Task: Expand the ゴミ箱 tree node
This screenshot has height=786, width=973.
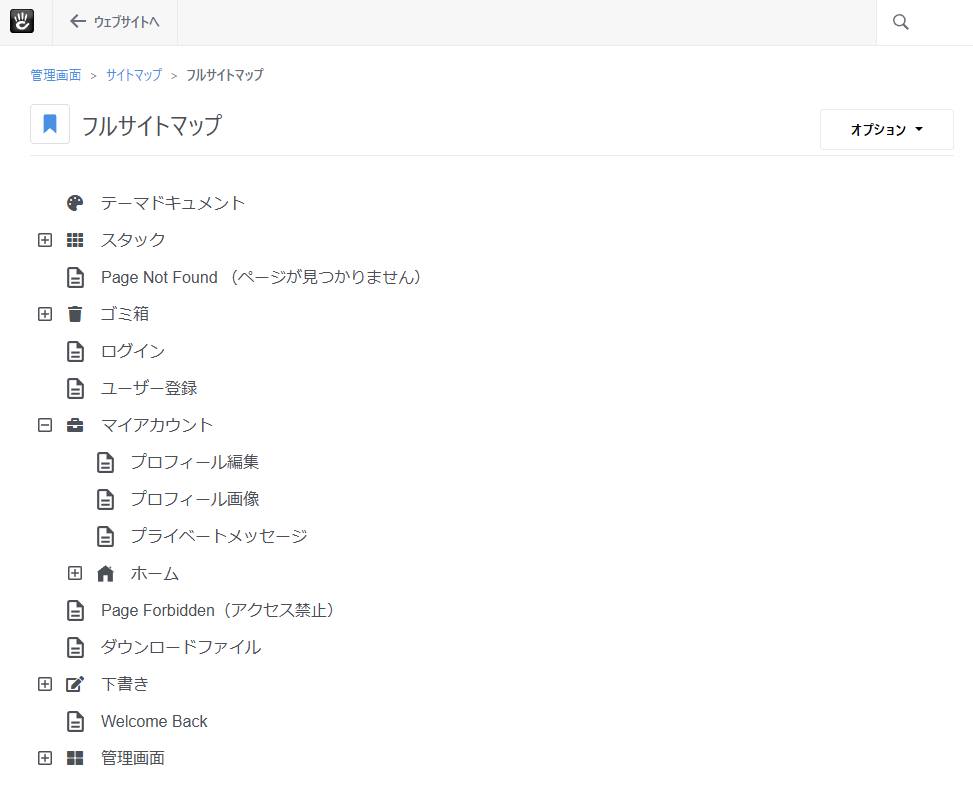Action: tap(45, 314)
